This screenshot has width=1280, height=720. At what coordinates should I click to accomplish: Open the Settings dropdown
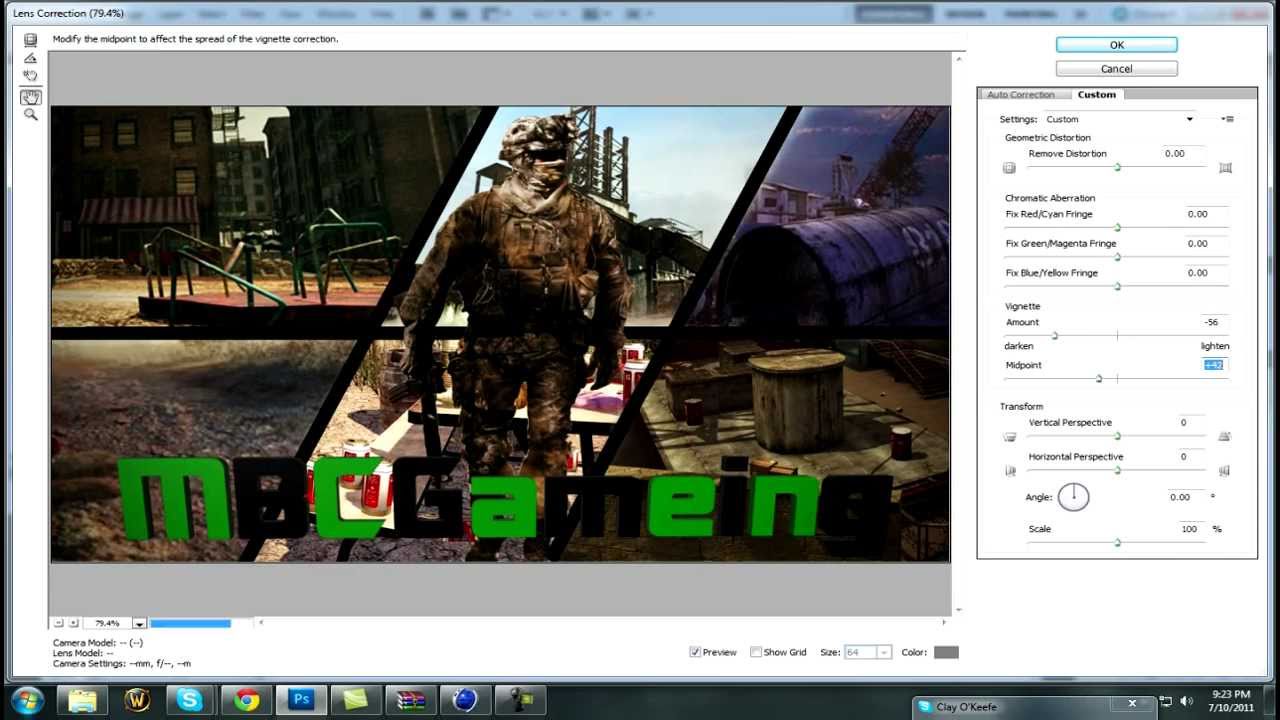click(1119, 119)
